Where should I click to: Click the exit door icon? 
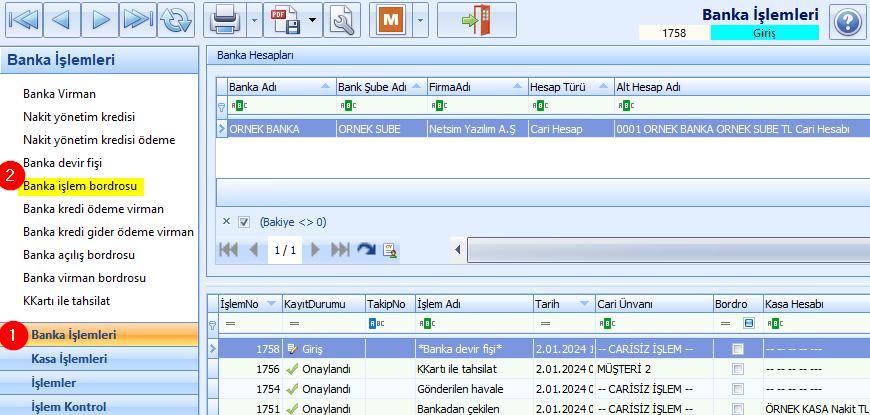(x=475, y=19)
